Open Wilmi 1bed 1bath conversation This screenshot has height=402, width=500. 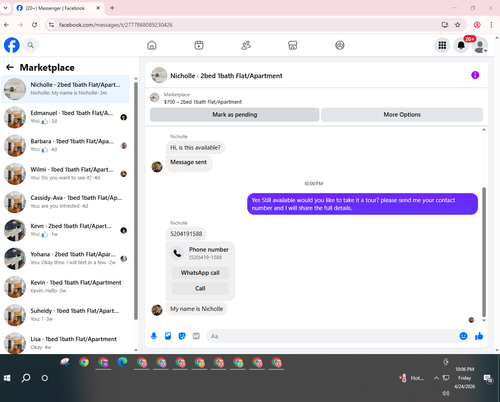point(66,174)
